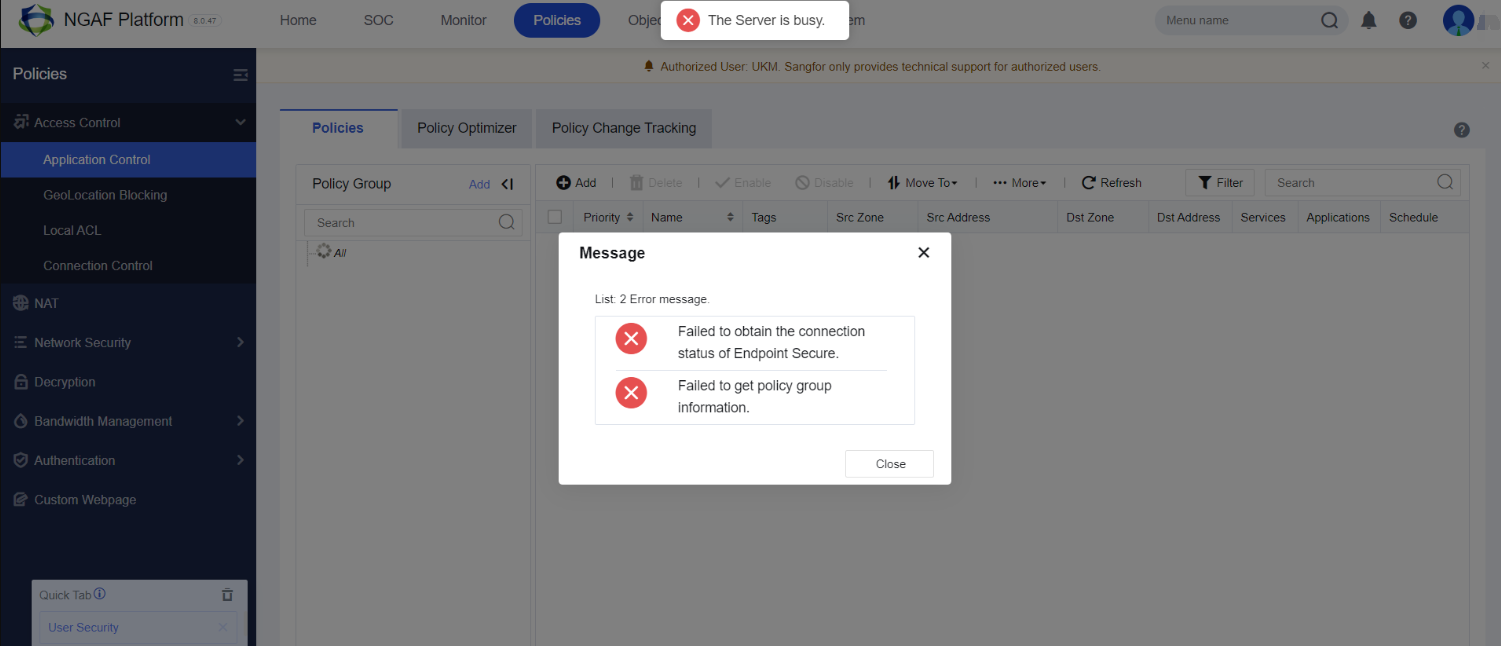Open the help question mark in top bar
This screenshot has height=646, width=1501.
click(1408, 20)
